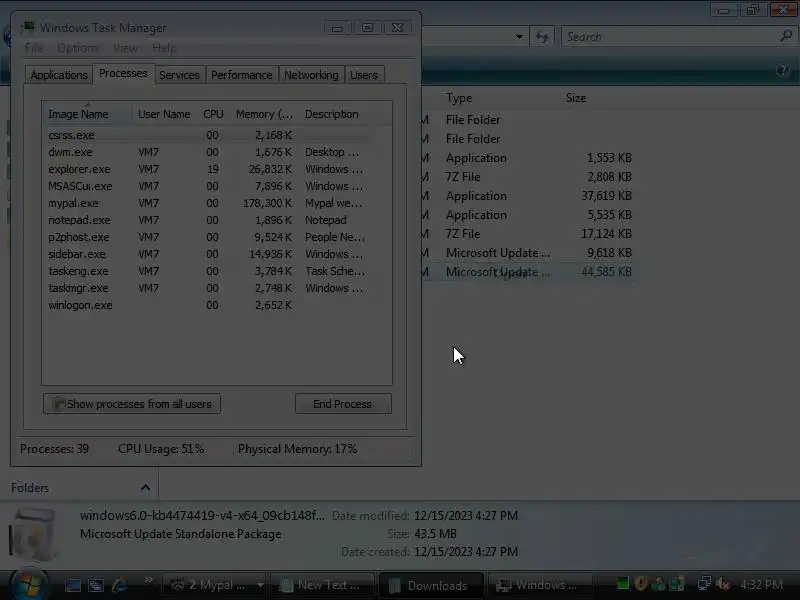Click the Task Manager title bar icon

pyautogui.click(x=28, y=27)
